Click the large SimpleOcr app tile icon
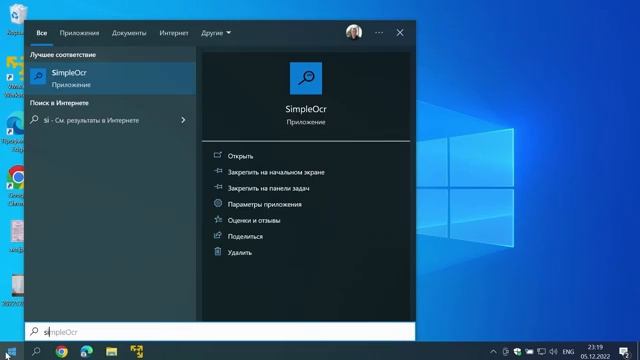This screenshot has height=360, width=640. pos(306,78)
